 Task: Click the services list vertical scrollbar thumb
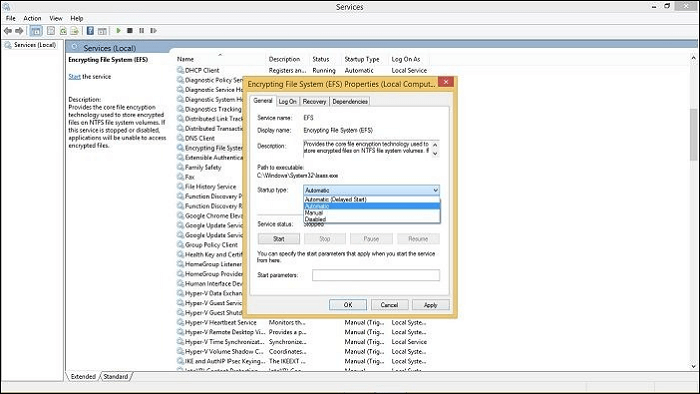693,134
